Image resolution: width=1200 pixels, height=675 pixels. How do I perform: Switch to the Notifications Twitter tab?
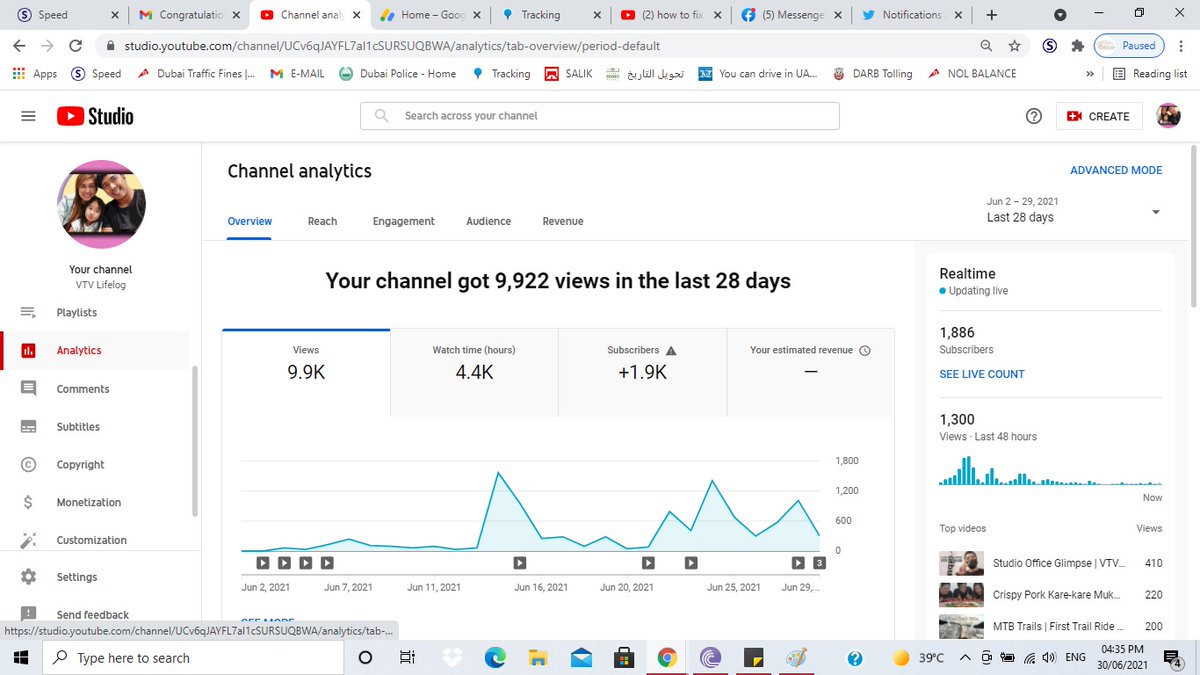[x=912, y=15]
